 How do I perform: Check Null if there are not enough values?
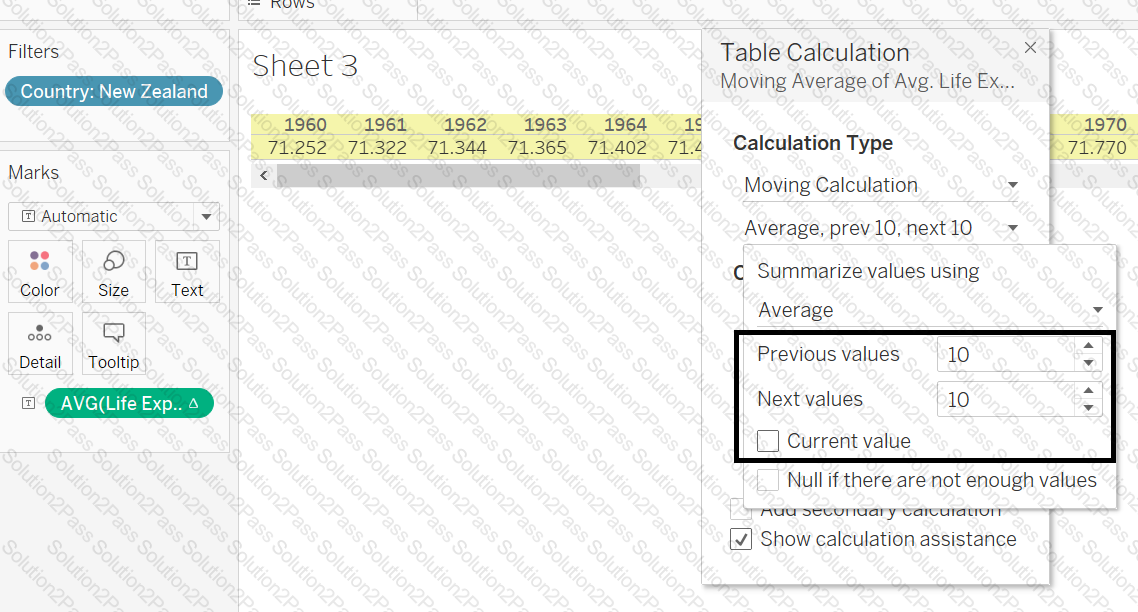[769, 480]
